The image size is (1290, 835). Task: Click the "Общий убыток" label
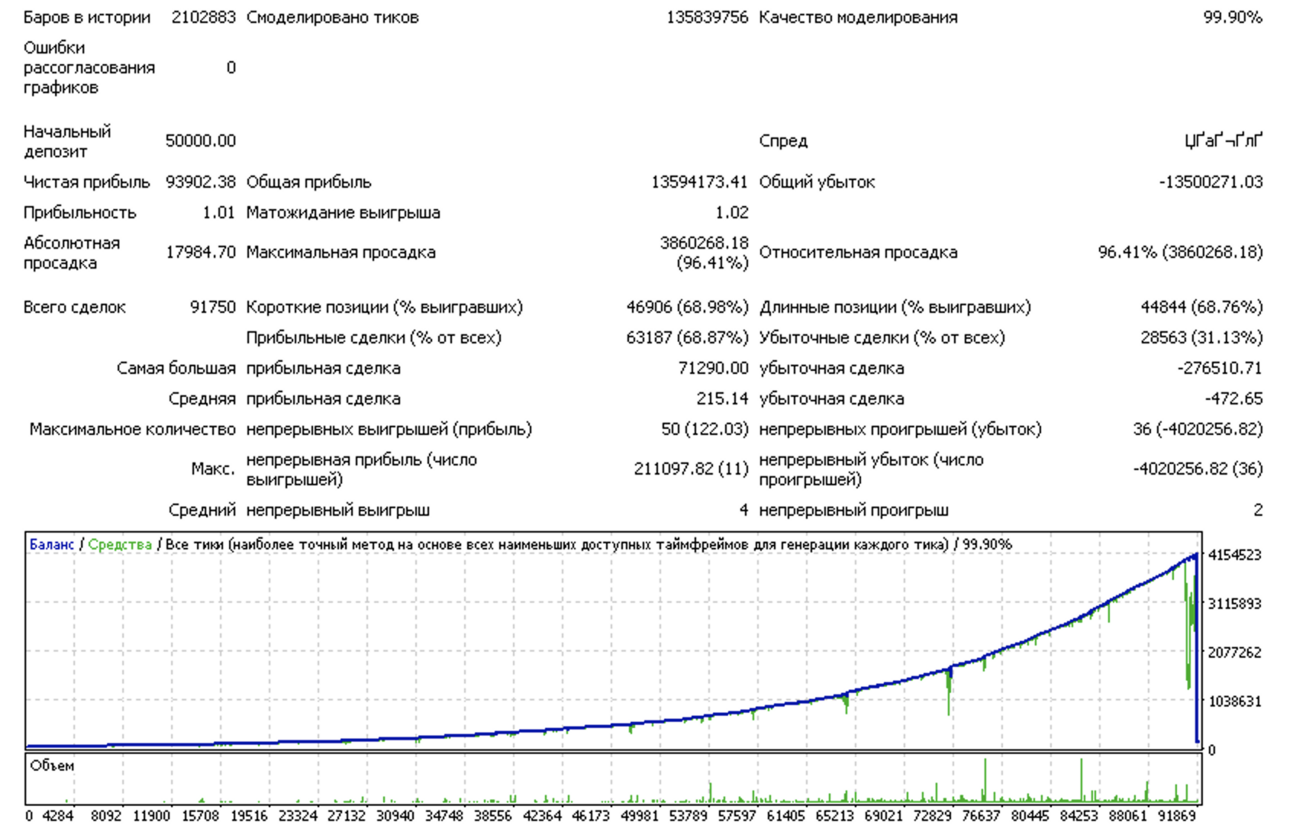click(x=817, y=182)
